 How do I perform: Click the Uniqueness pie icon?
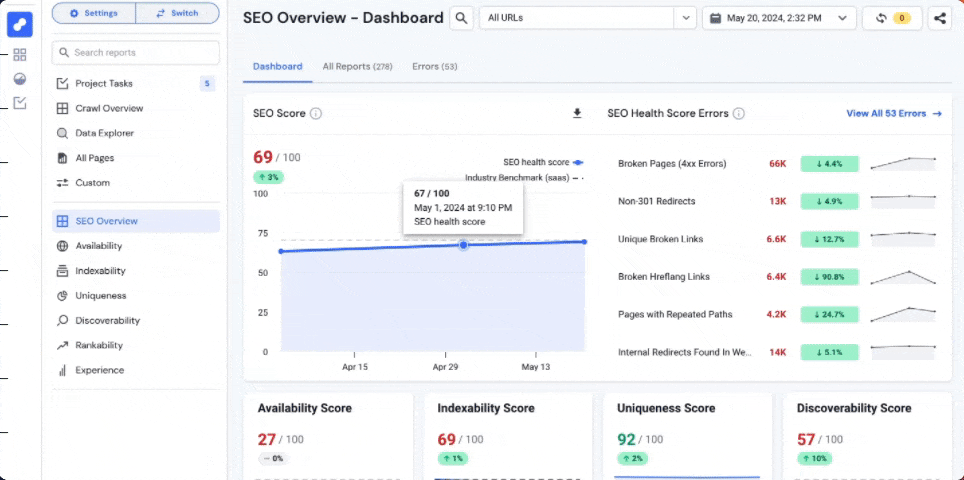[62, 296]
